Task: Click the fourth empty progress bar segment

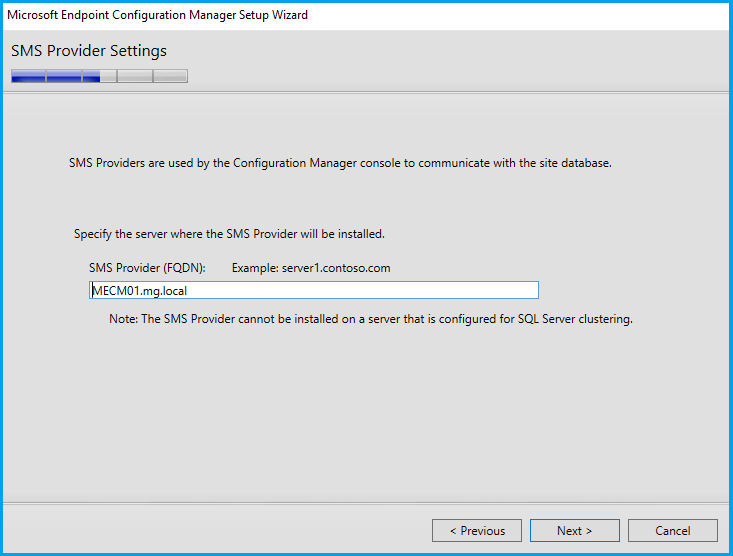Action: pos(134,76)
